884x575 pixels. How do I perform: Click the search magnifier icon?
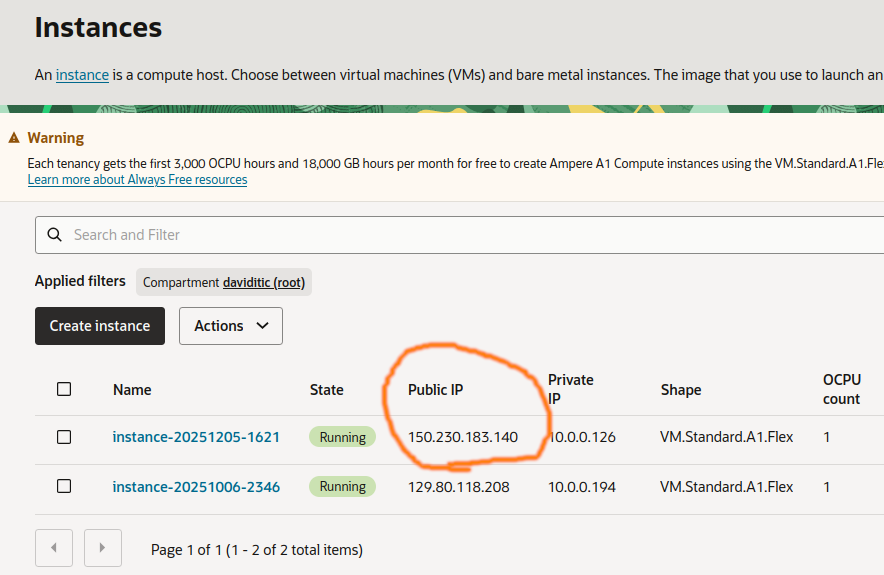pyautogui.click(x=54, y=235)
